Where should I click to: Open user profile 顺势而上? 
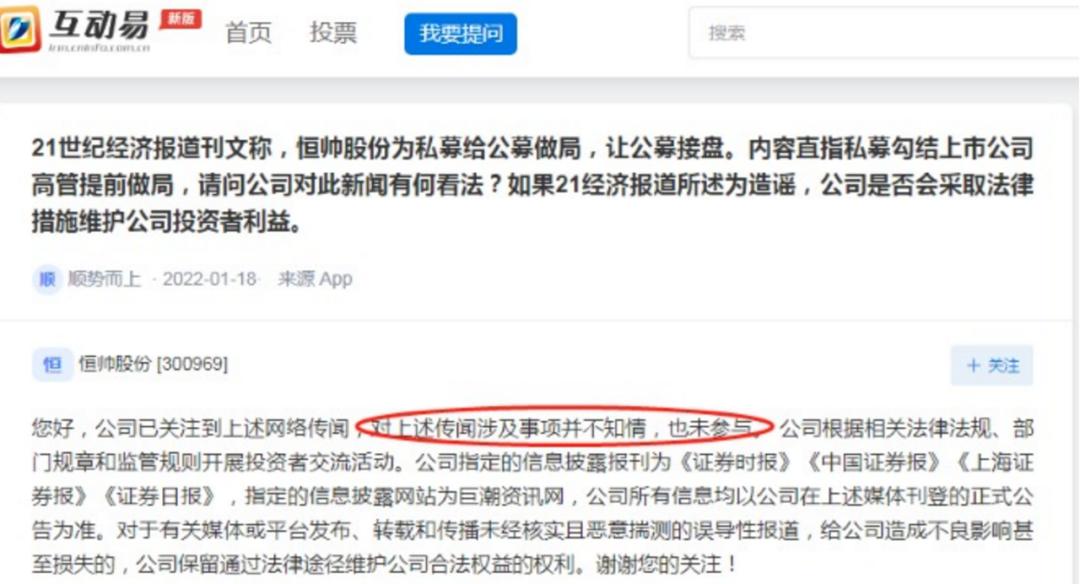tap(104, 279)
